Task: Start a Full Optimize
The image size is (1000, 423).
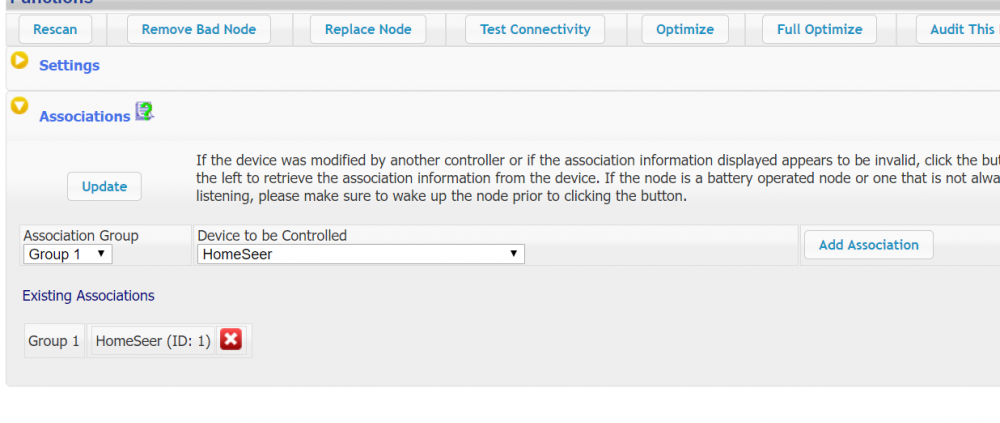Action: (819, 29)
